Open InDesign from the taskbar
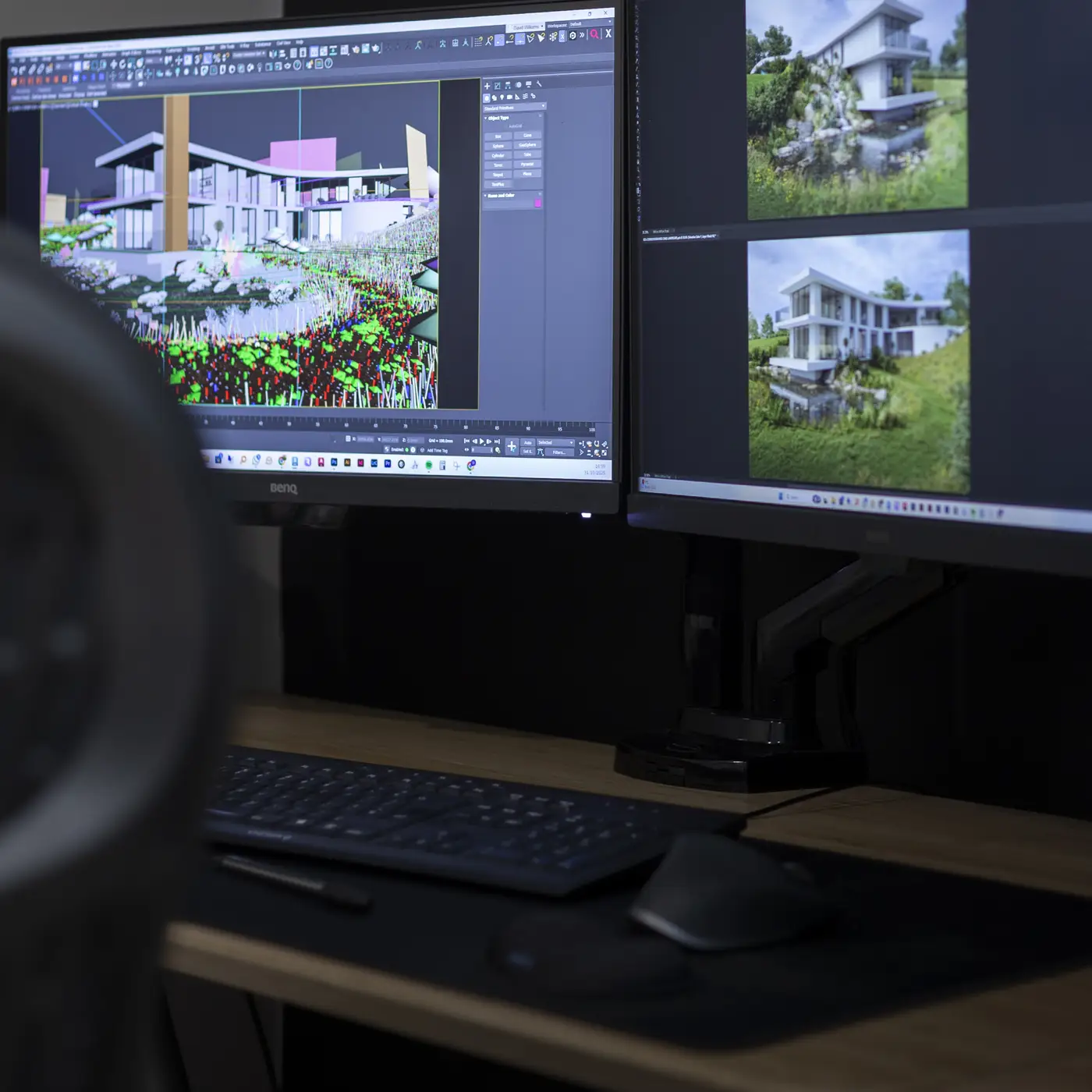The image size is (1092, 1092). (x=360, y=463)
